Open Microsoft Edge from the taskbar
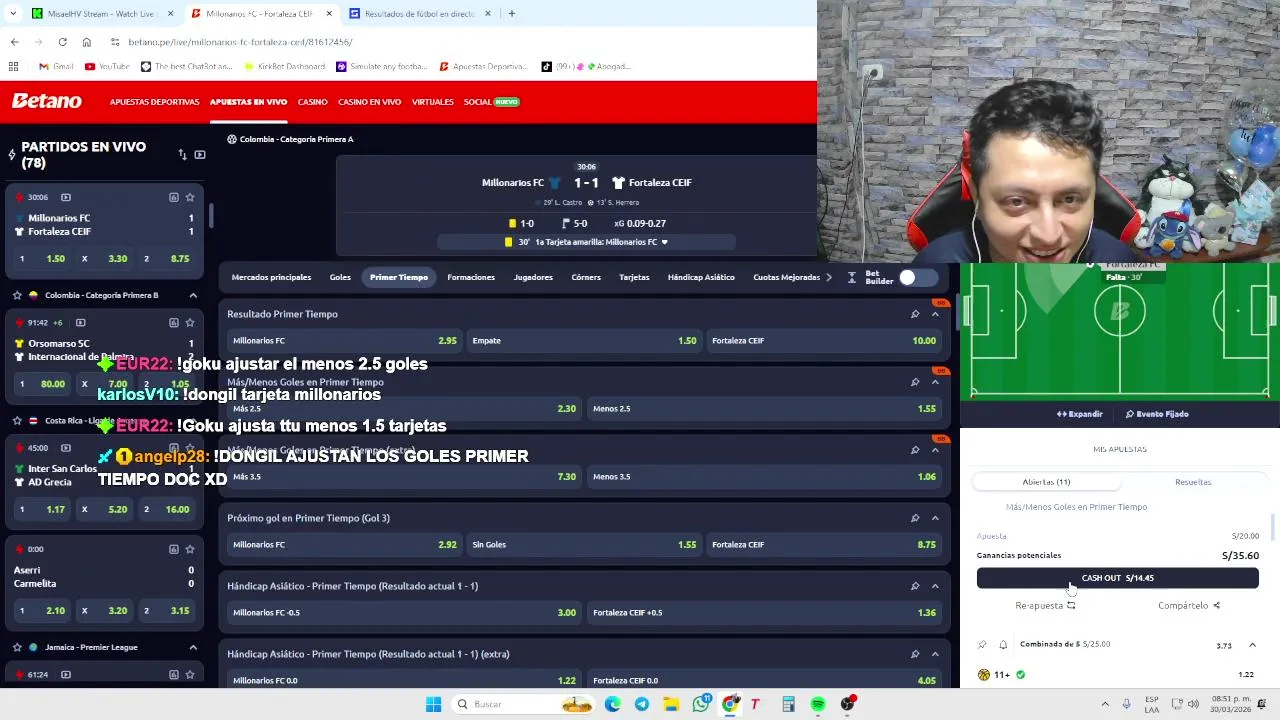Viewport: 1280px width, 720px height. coord(612,704)
